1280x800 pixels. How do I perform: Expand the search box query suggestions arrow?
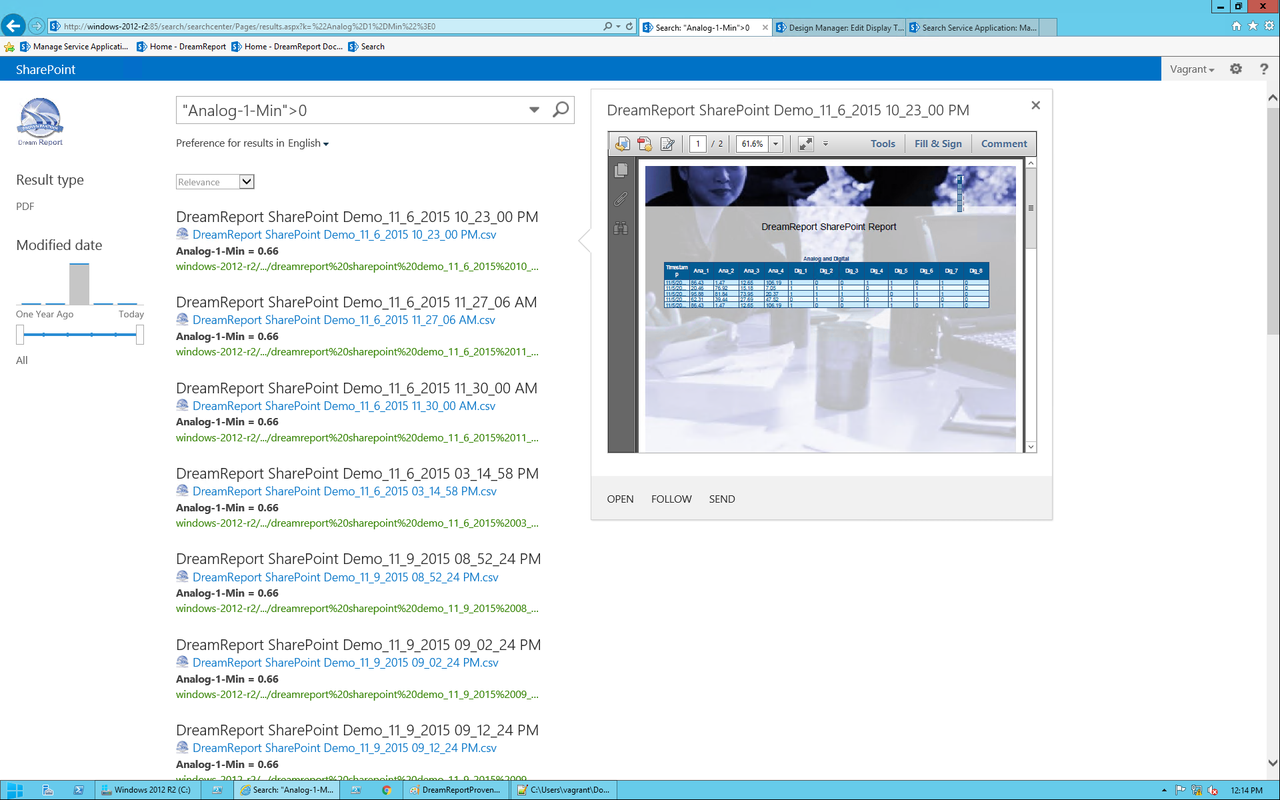pos(534,110)
